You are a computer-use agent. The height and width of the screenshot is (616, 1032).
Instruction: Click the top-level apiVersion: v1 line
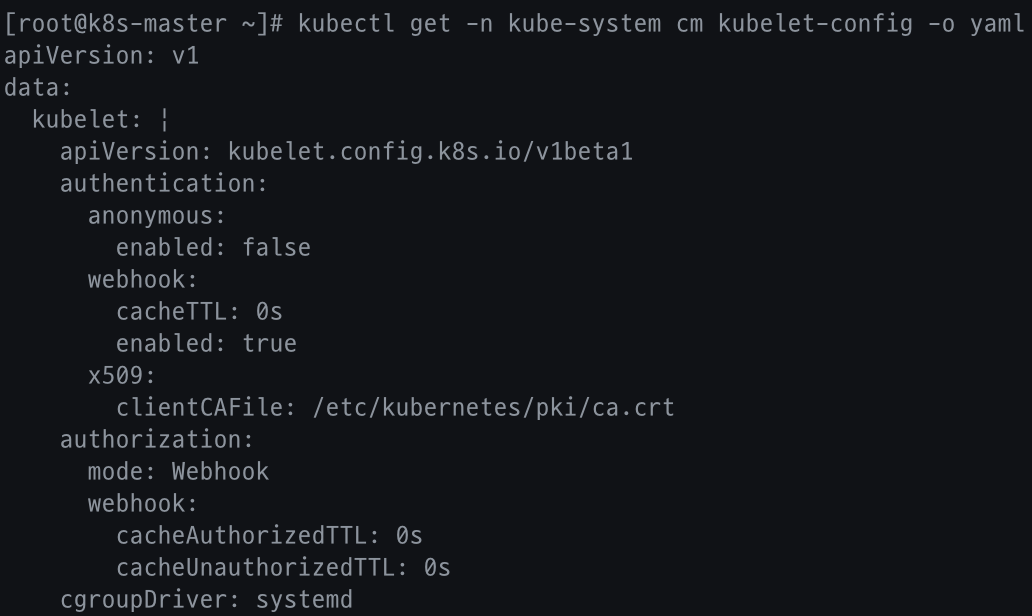click(x=102, y=56)
